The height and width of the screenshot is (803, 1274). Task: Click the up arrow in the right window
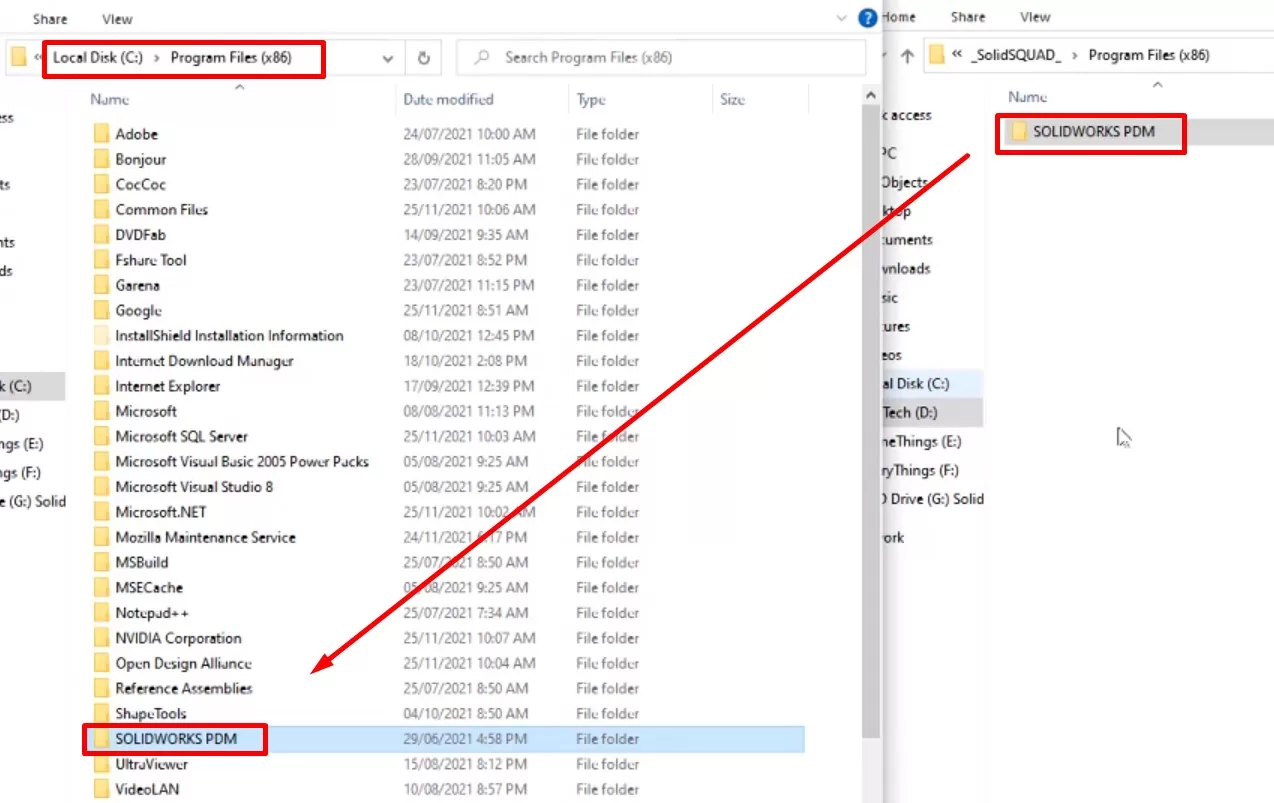pyautogui.click(x=905, y=56)
